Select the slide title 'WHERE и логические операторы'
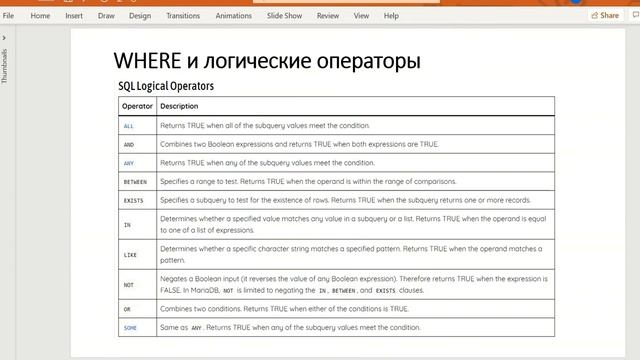This screenshot has width=640, height=360. coord(267,61)
